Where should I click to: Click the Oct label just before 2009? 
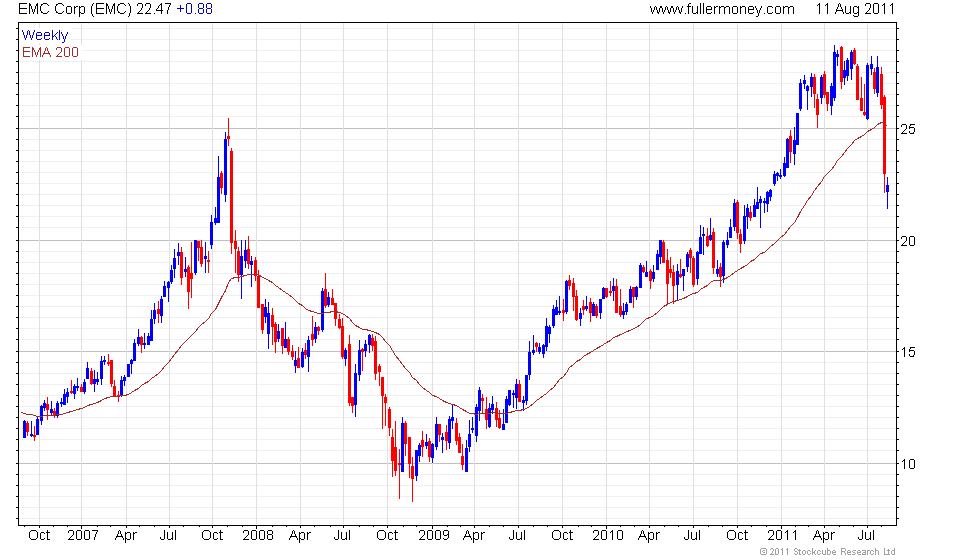point(387,535)
